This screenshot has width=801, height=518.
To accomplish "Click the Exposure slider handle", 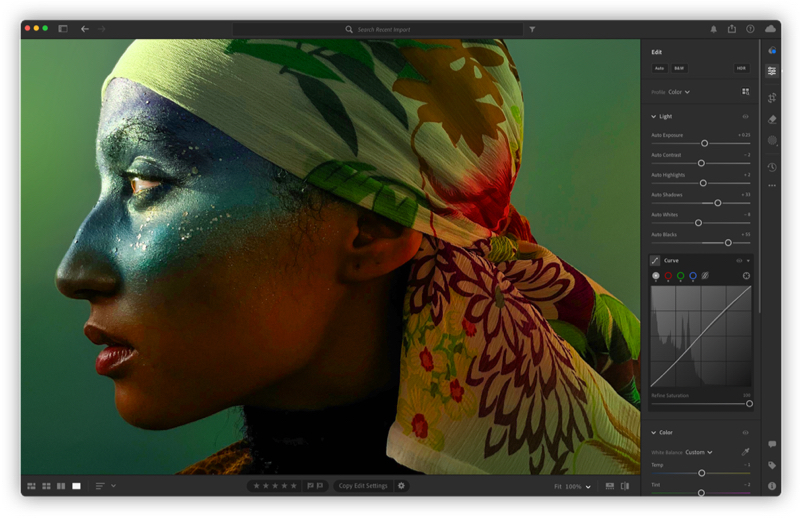I will 704,144.
